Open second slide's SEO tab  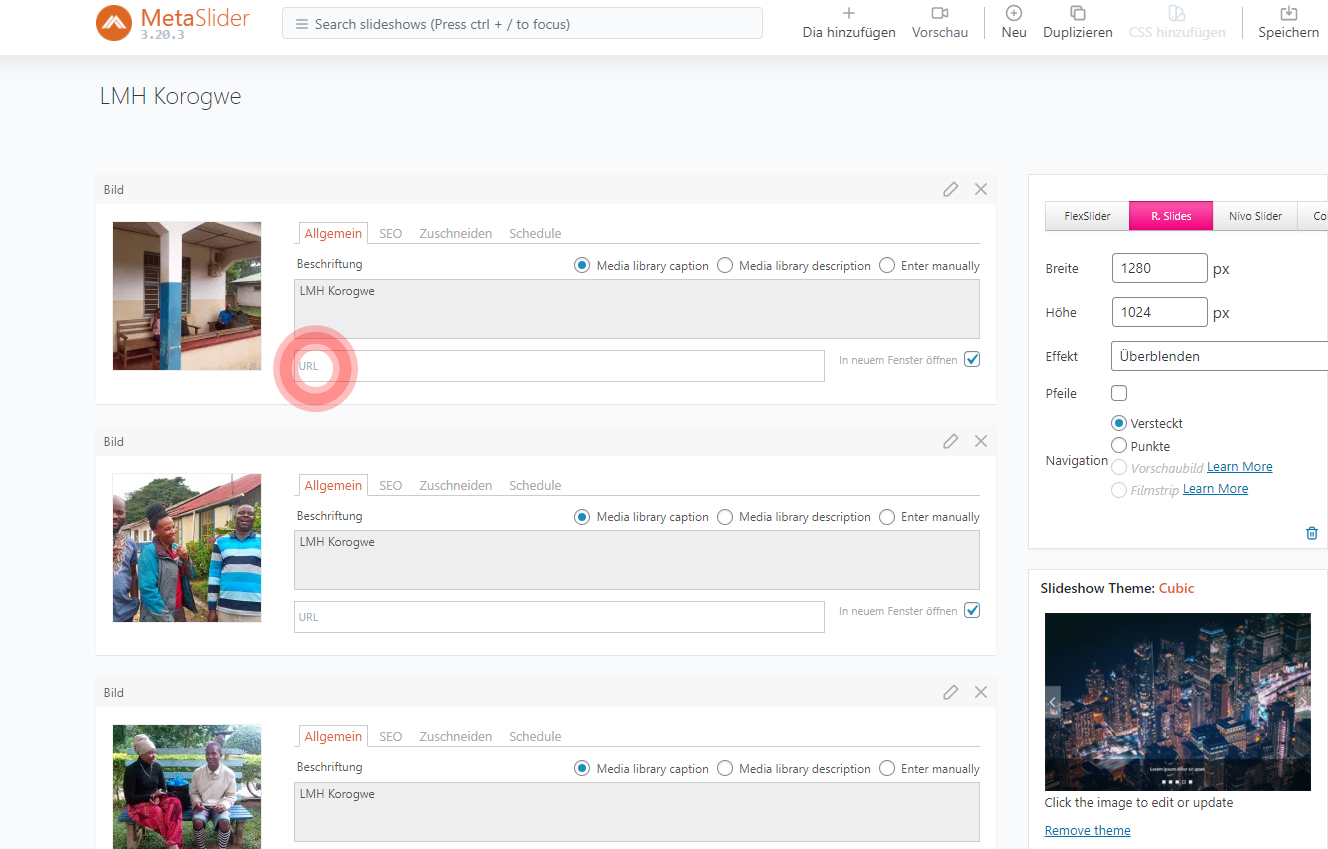coord(390,485)
